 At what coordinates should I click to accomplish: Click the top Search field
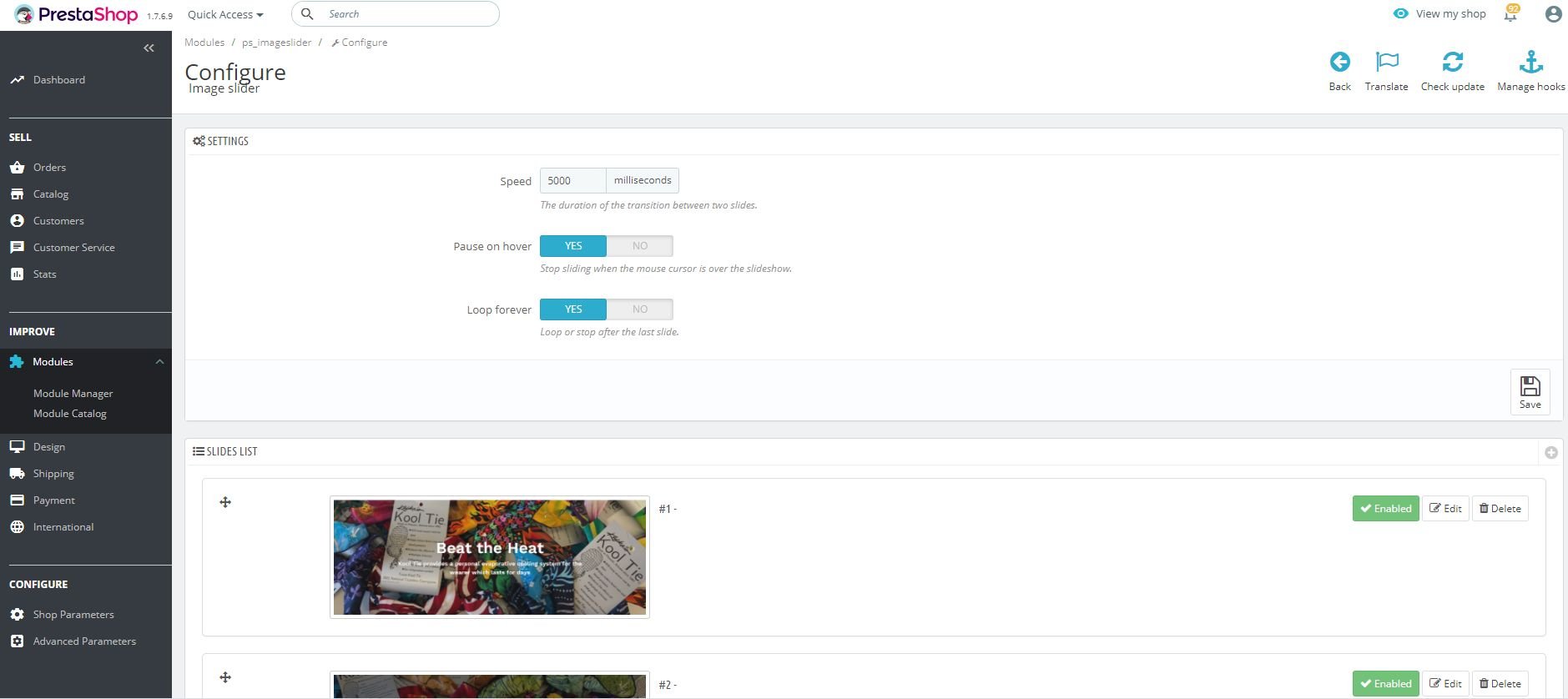click(x=396, y=14)
